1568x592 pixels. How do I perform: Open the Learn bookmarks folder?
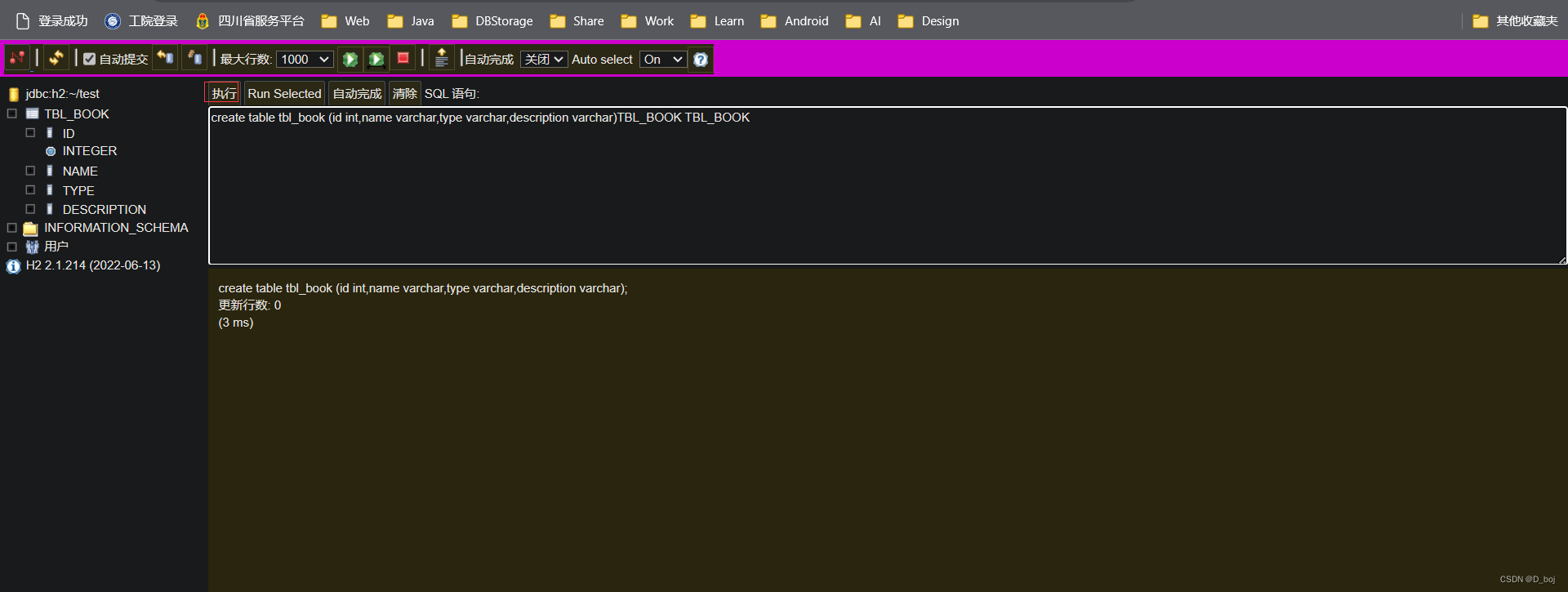tap(718, 21)
